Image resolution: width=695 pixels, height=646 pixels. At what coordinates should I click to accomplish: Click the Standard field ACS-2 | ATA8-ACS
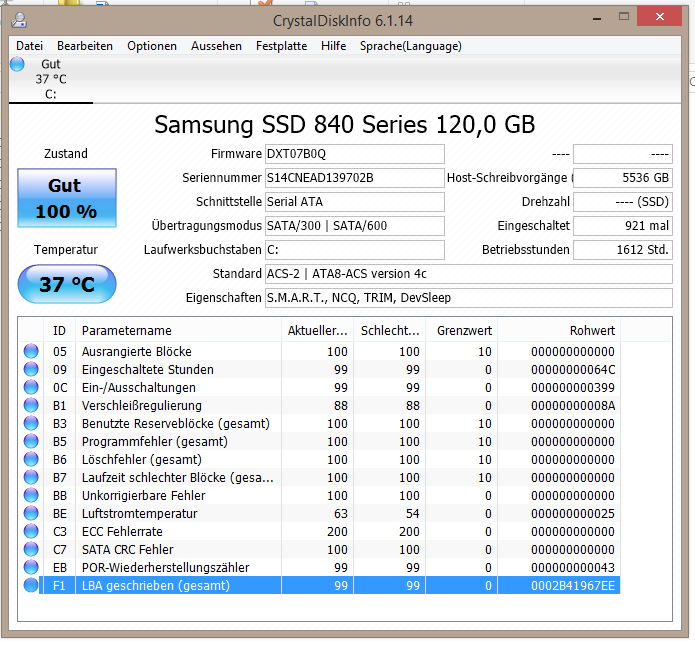(469, 274)
